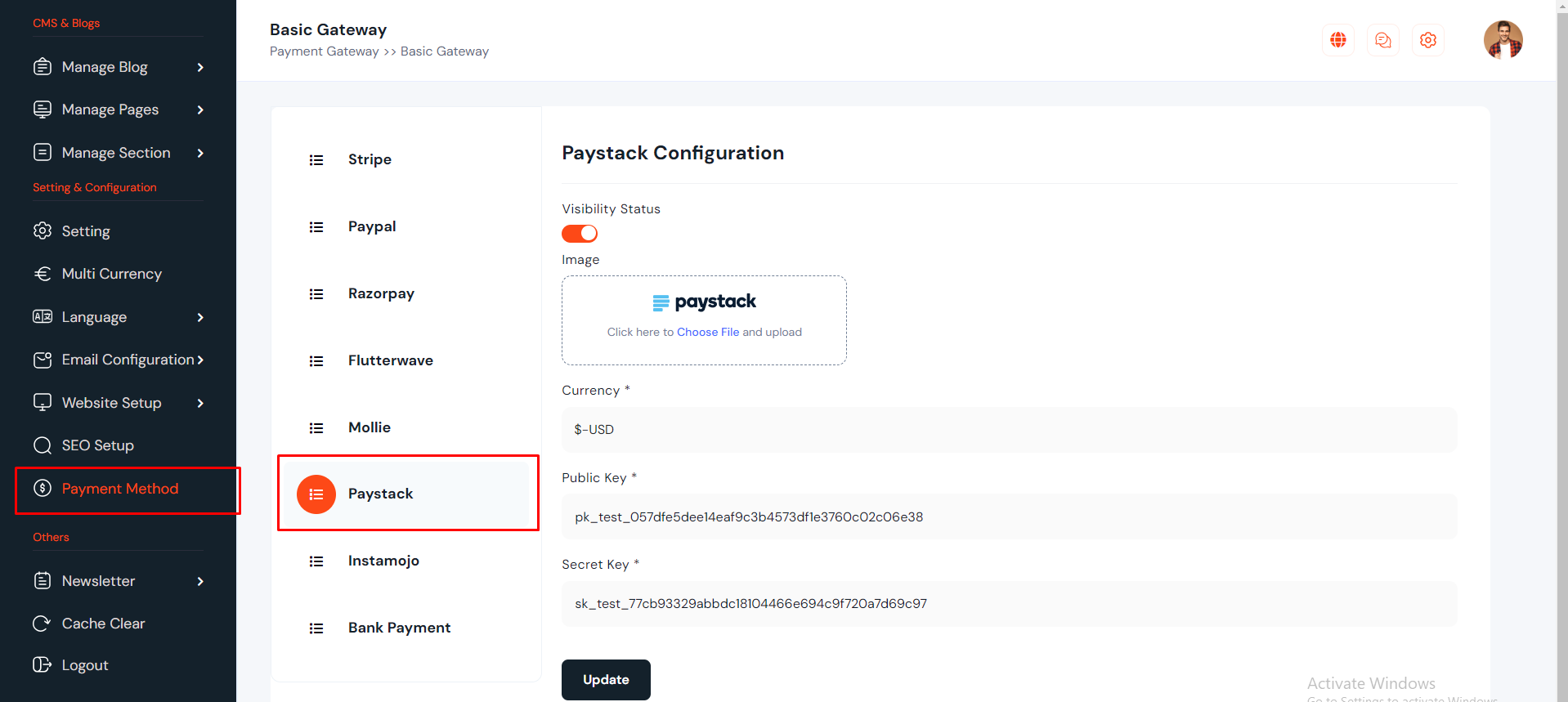
Task: Click the Logout icon in sidebar
Action: click(x=42, y=665)
